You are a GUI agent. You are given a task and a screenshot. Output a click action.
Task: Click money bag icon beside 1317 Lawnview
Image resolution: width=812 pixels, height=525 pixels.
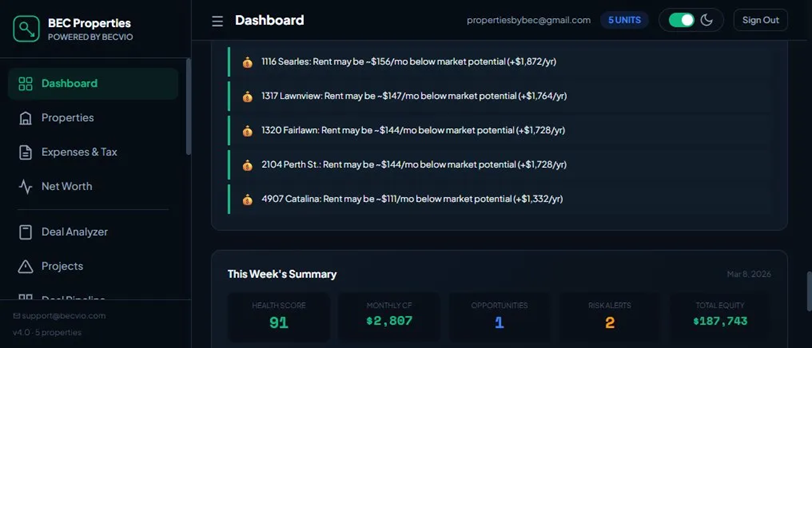click(x=248, y=96)
